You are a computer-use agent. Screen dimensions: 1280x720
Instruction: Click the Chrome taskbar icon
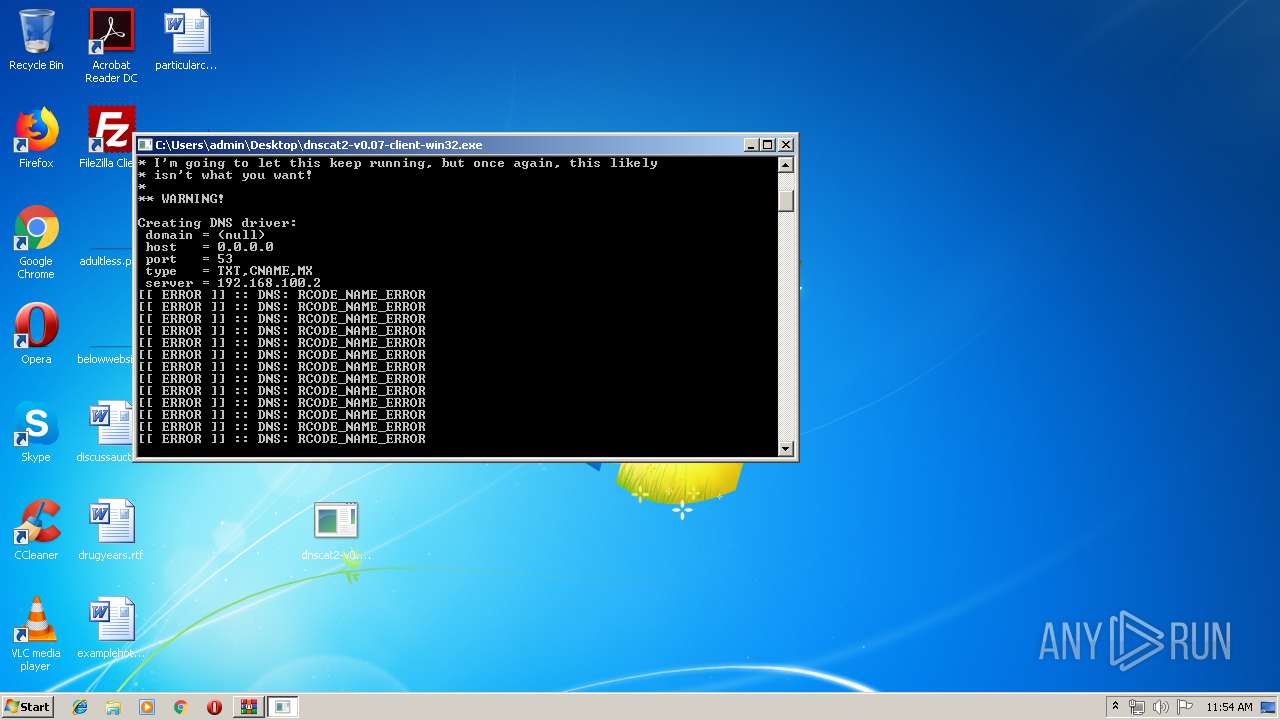point(181,707)
